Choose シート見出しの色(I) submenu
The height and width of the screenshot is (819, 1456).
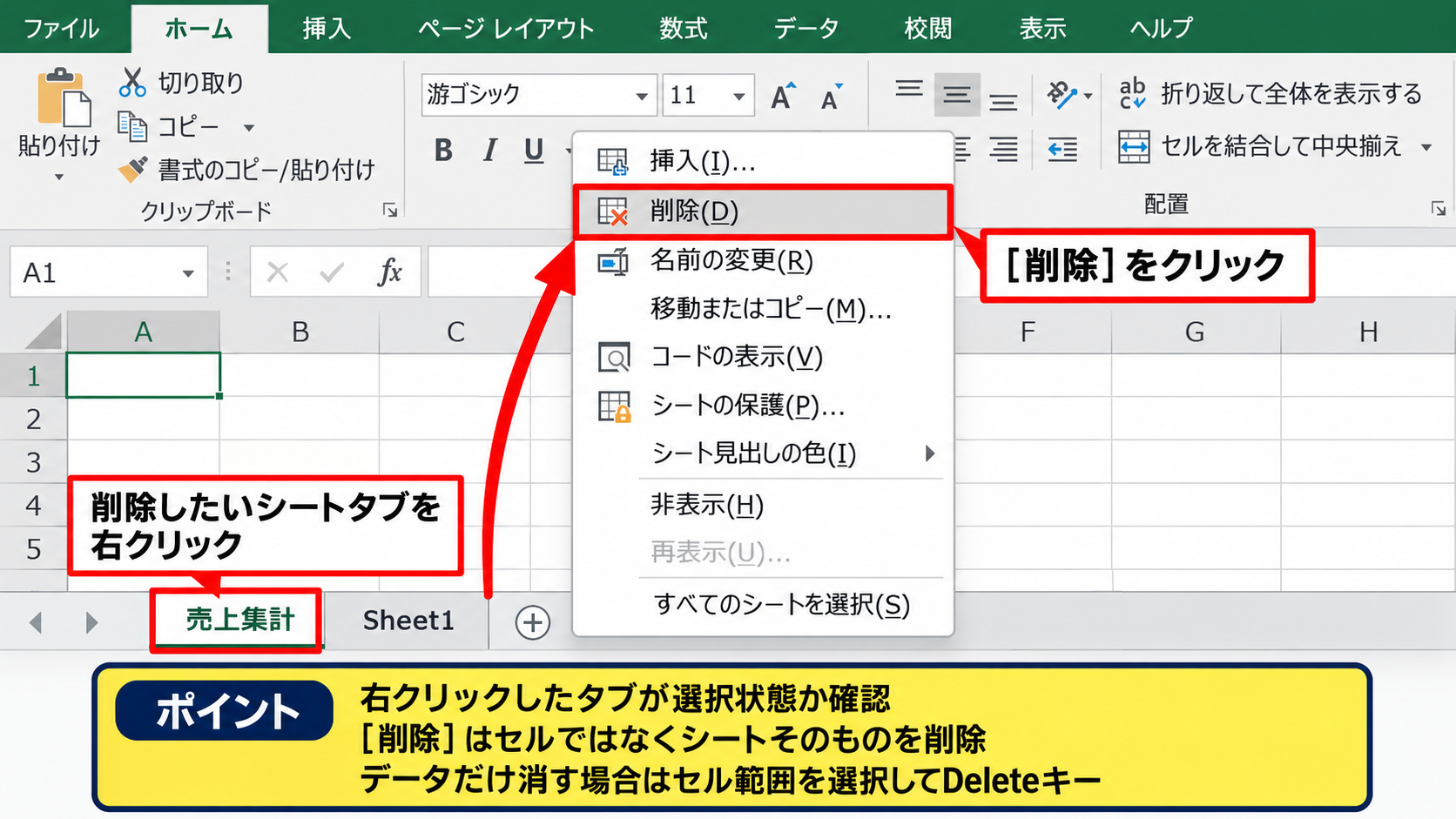pyautogui.click(x=763, y=453)
